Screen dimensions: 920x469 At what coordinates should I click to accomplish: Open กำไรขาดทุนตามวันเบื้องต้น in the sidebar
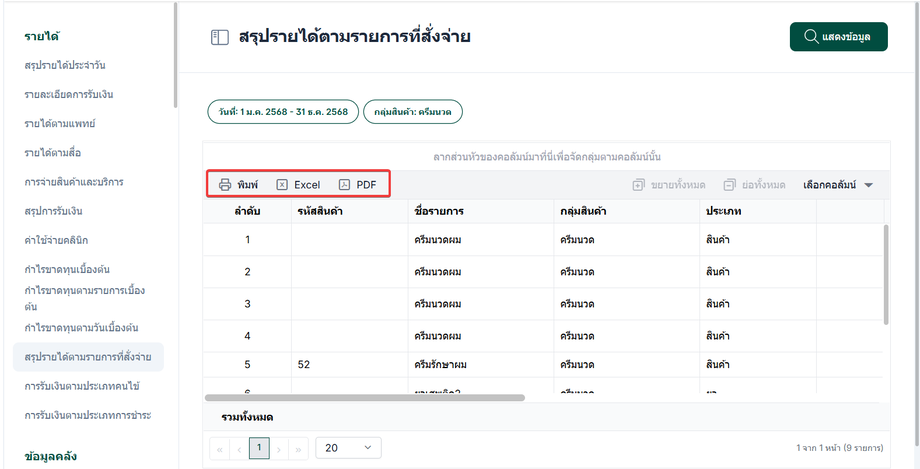click(82, 328)
